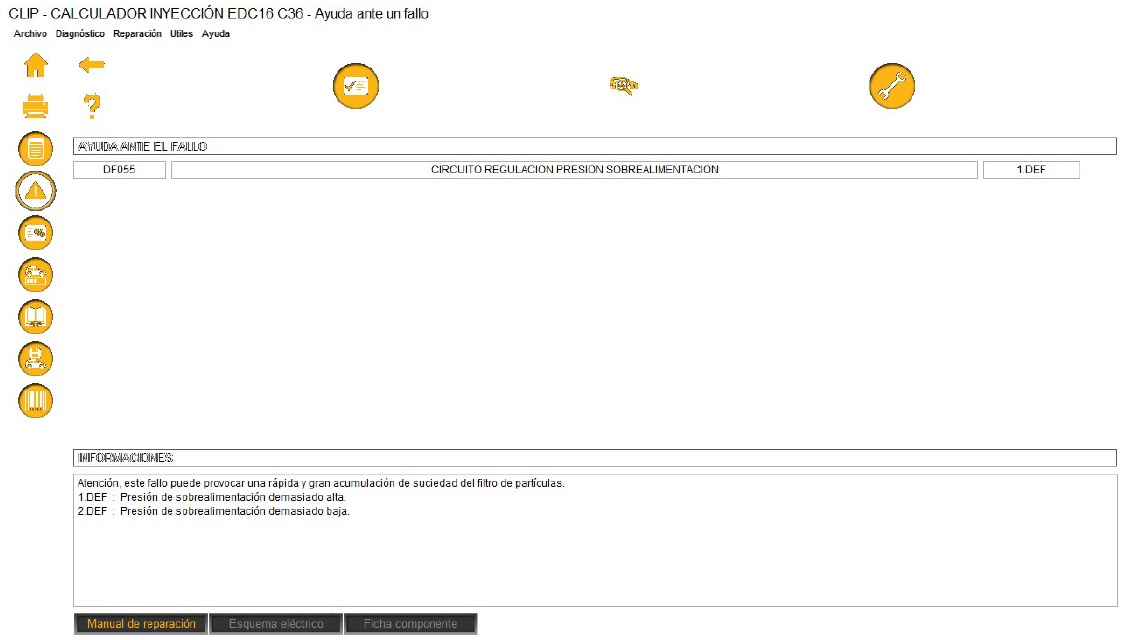The image size is (1138, 640).
Task: Click the printer icon
Action: click(x=36, y=107)
